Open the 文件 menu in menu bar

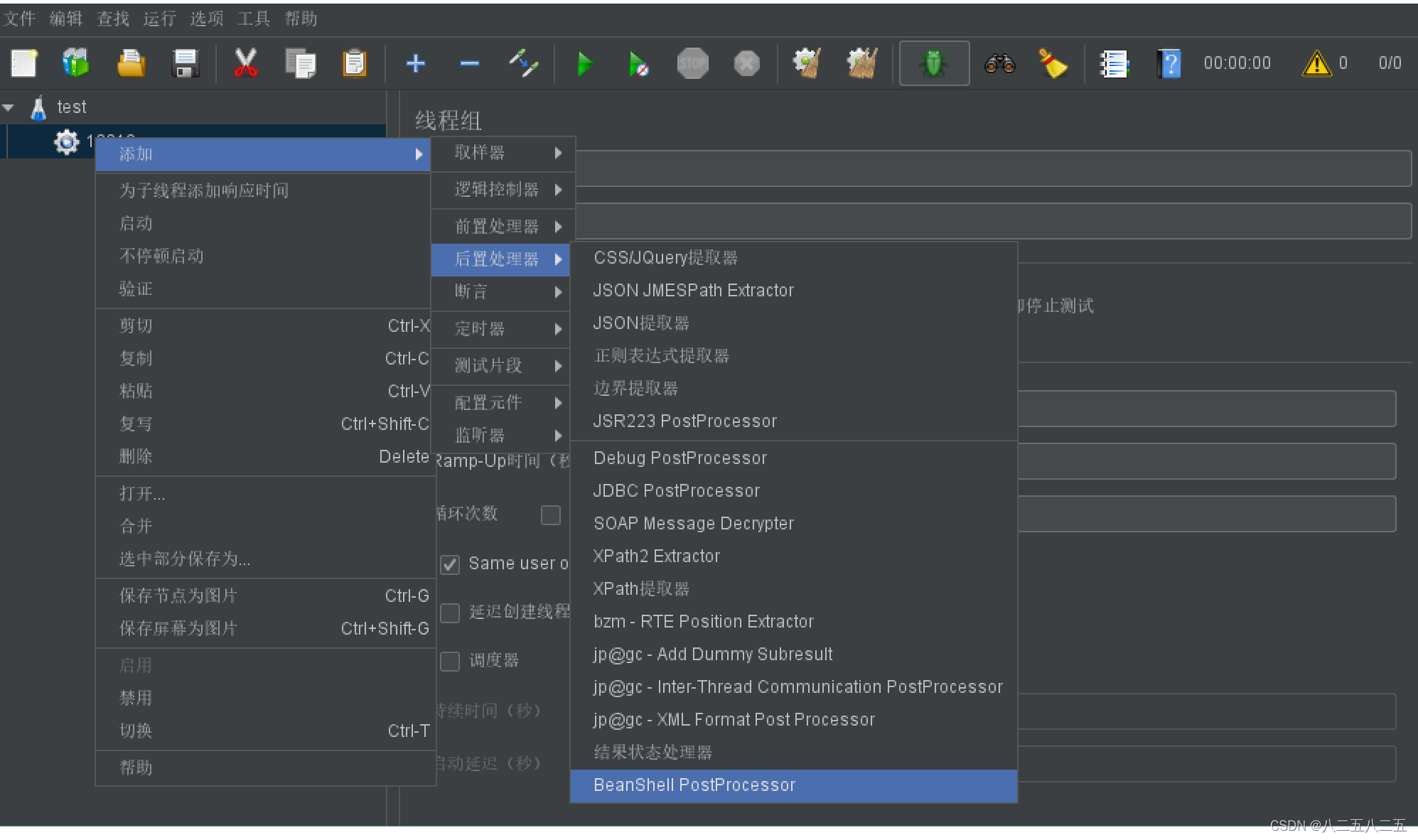19,18
